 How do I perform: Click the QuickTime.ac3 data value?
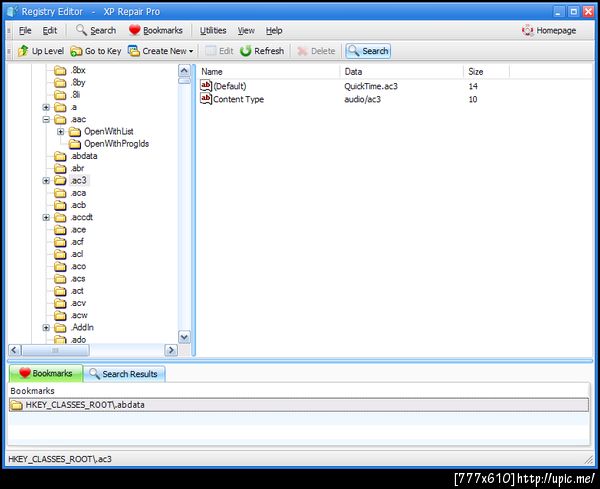(x=371, y=86)
